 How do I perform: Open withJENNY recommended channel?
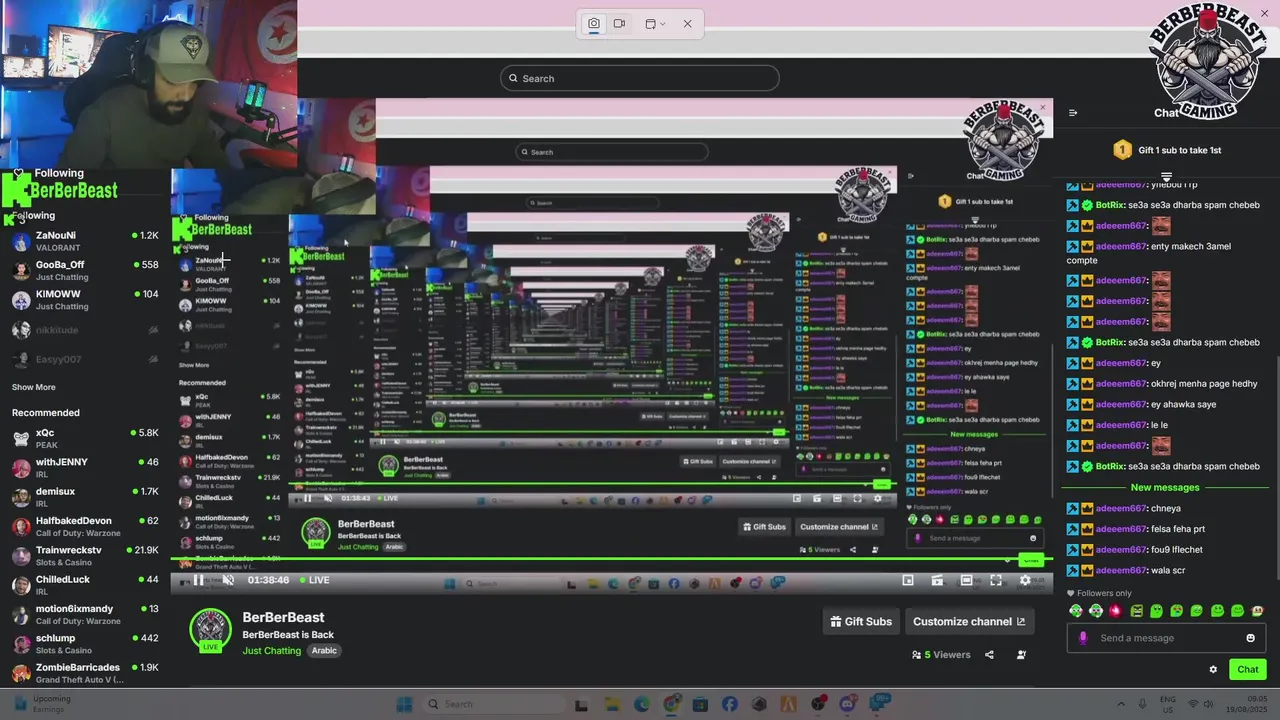[x=84, y=468]
